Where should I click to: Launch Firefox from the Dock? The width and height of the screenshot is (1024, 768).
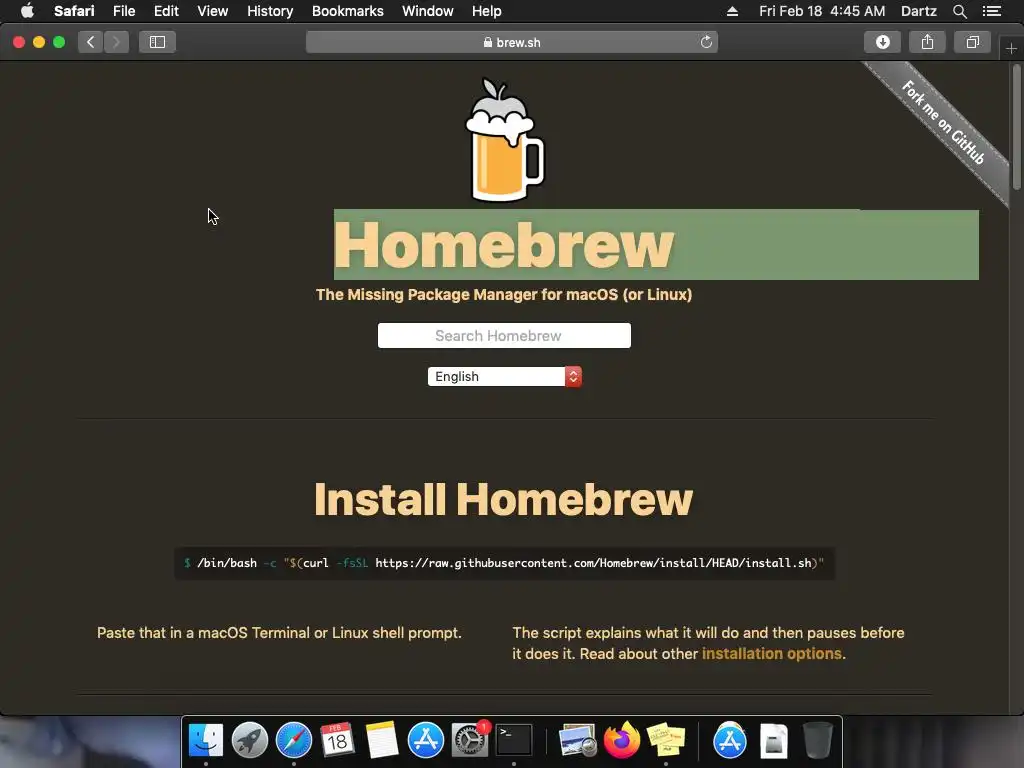click(x=622, y=741)
